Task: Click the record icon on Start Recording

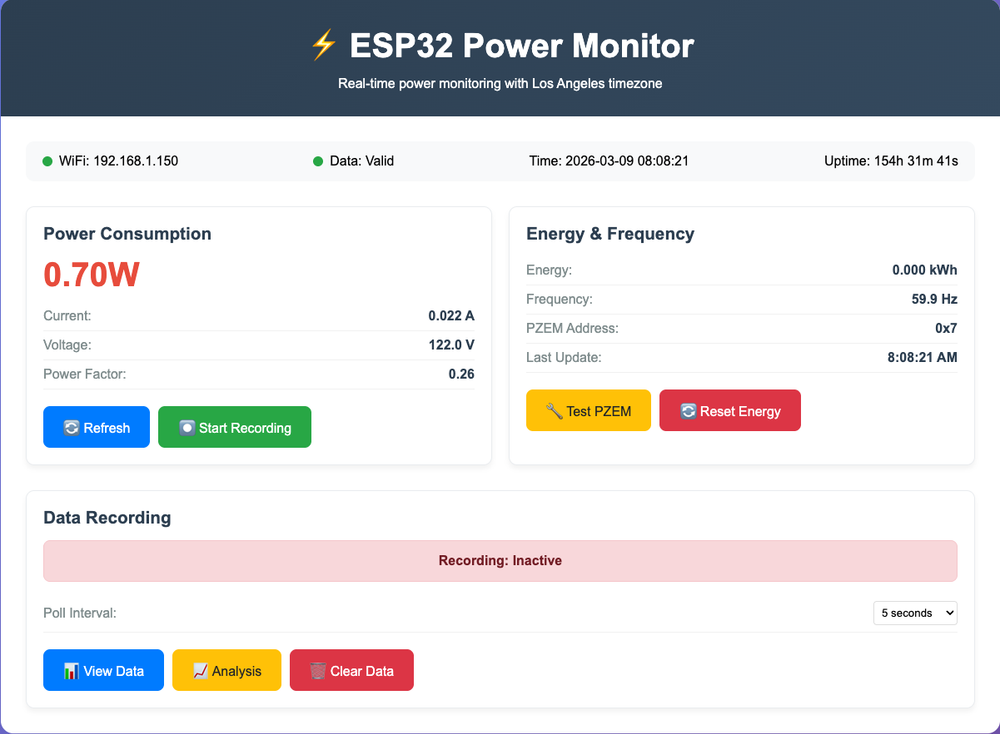Action: 186,427
